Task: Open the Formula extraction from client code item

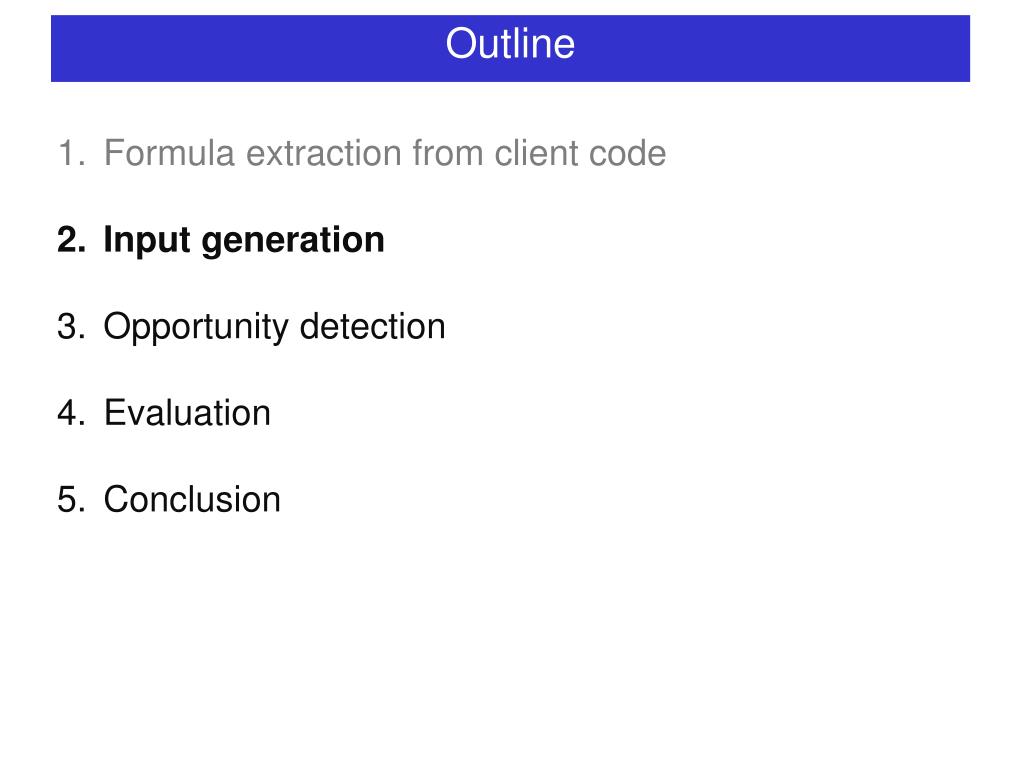Action: click(385, 153)
